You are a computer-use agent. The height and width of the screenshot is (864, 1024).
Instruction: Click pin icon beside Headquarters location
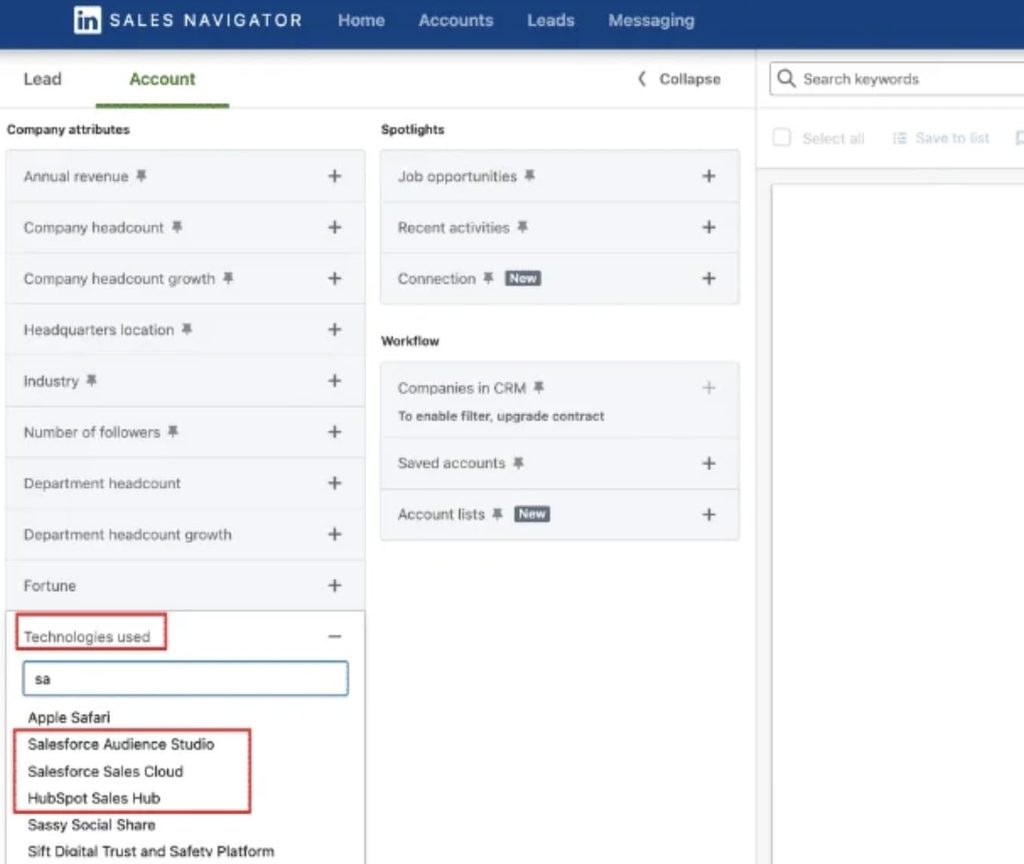pos(187,329)
